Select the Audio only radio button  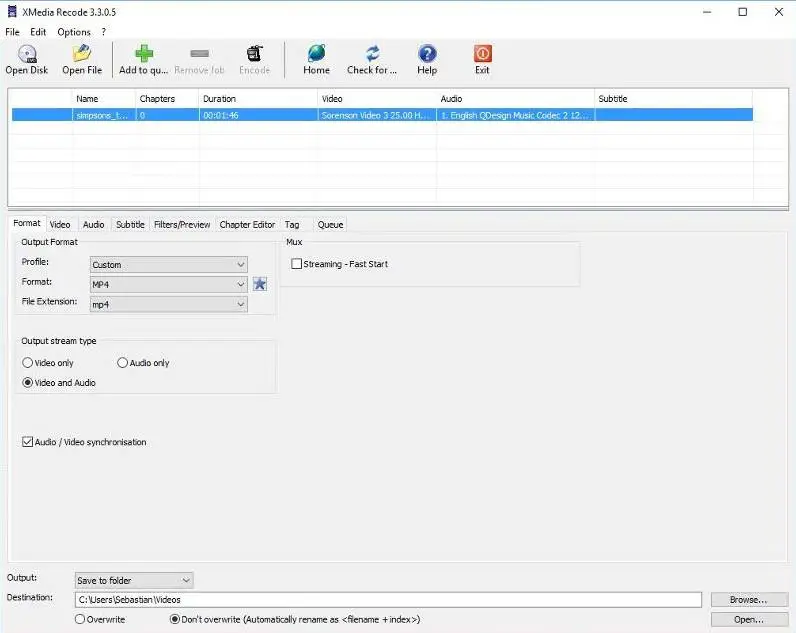click(122, 362)
